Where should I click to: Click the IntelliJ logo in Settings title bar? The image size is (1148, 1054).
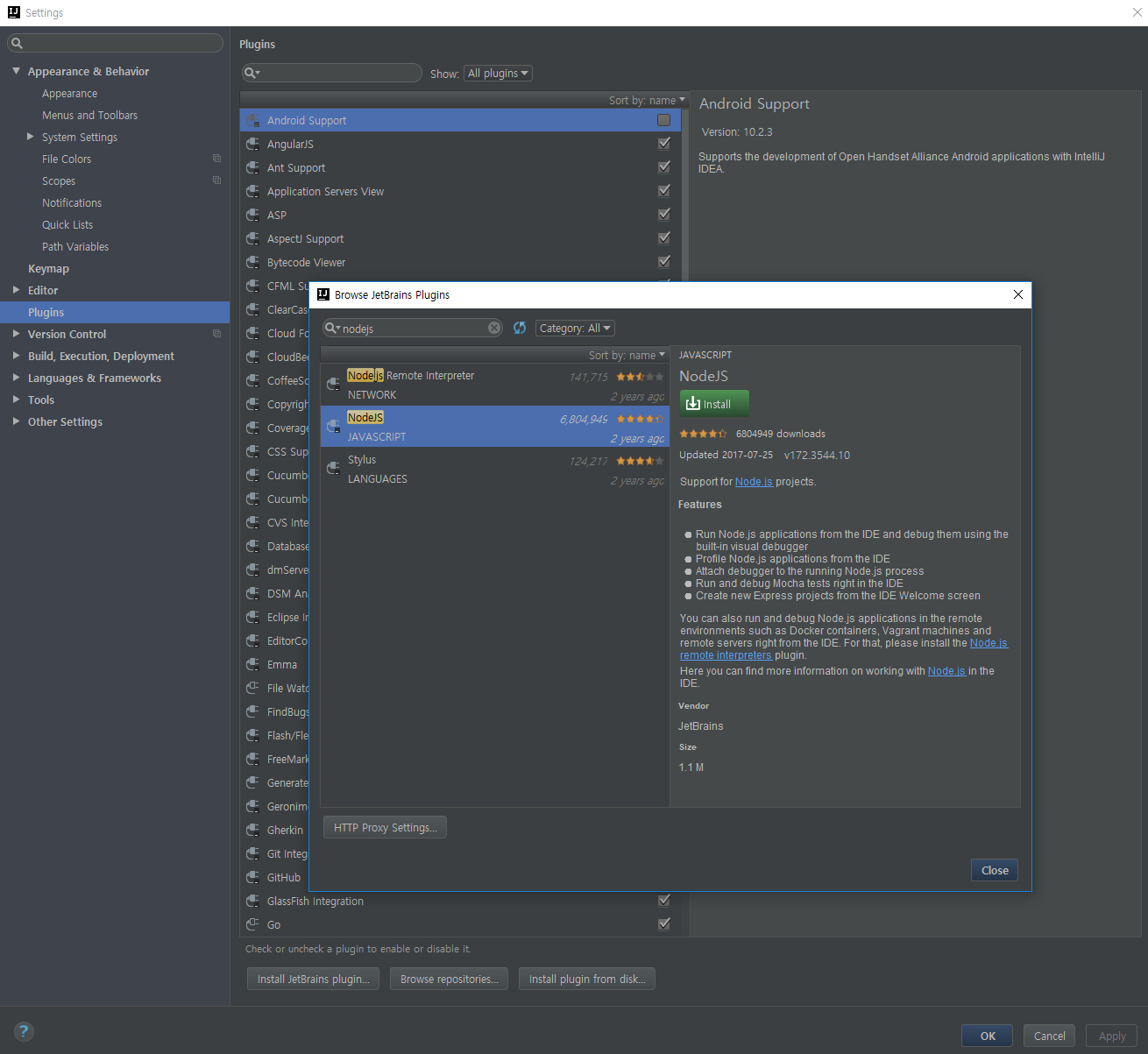[13, 12]
